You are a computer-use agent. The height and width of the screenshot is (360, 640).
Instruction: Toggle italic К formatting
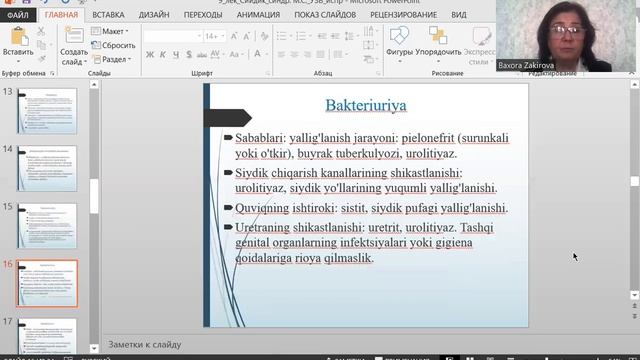tap(162, 54)
